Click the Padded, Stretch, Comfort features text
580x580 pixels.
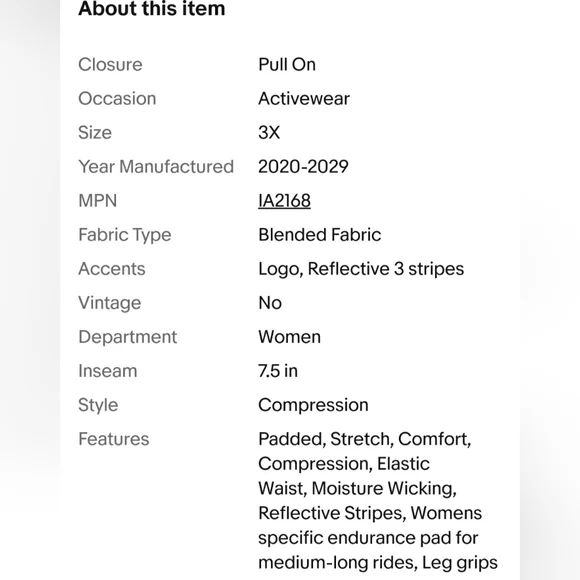(365, 439)
